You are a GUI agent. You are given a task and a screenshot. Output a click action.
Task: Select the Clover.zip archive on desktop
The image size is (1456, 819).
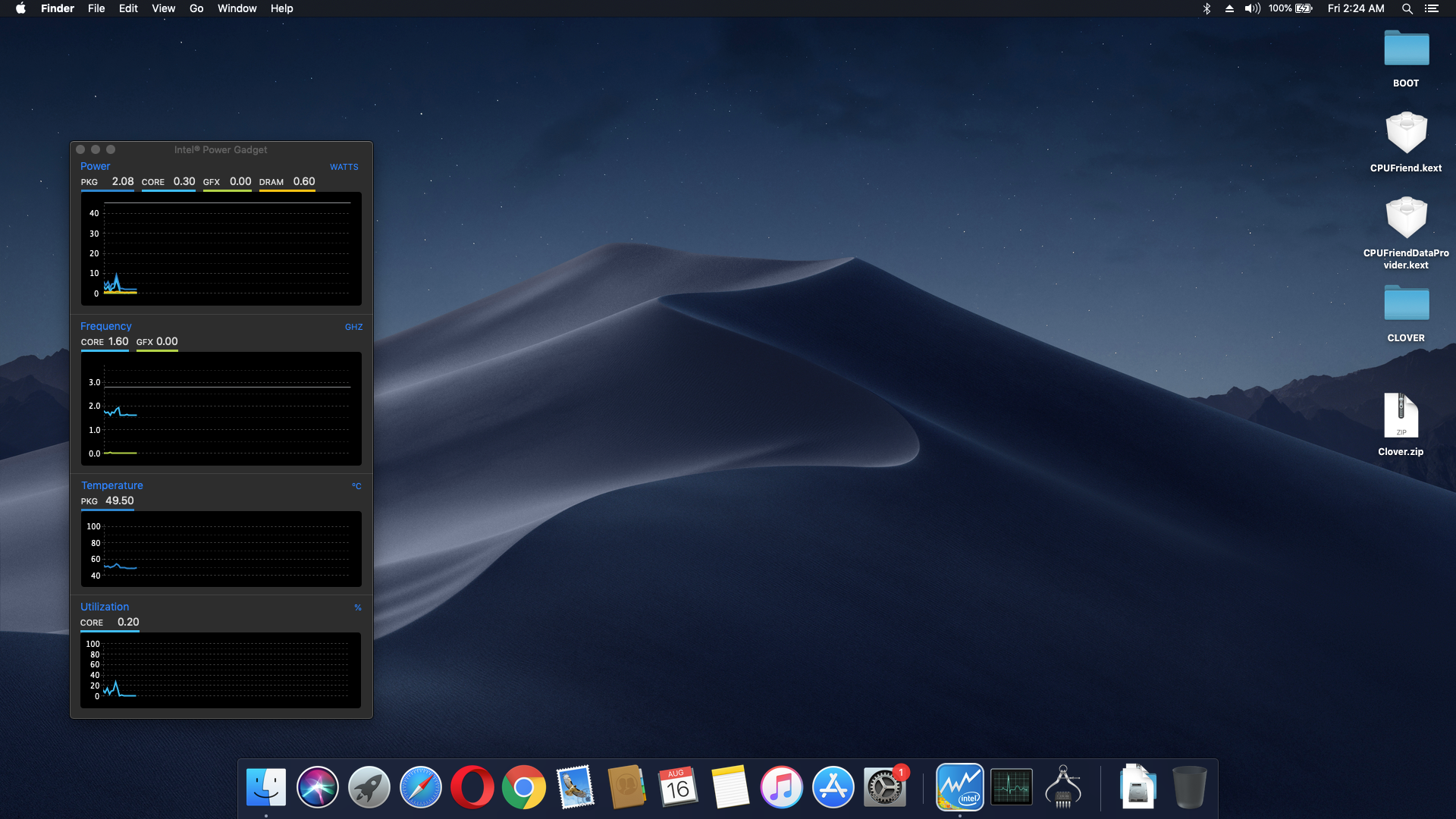point(1400,416)
